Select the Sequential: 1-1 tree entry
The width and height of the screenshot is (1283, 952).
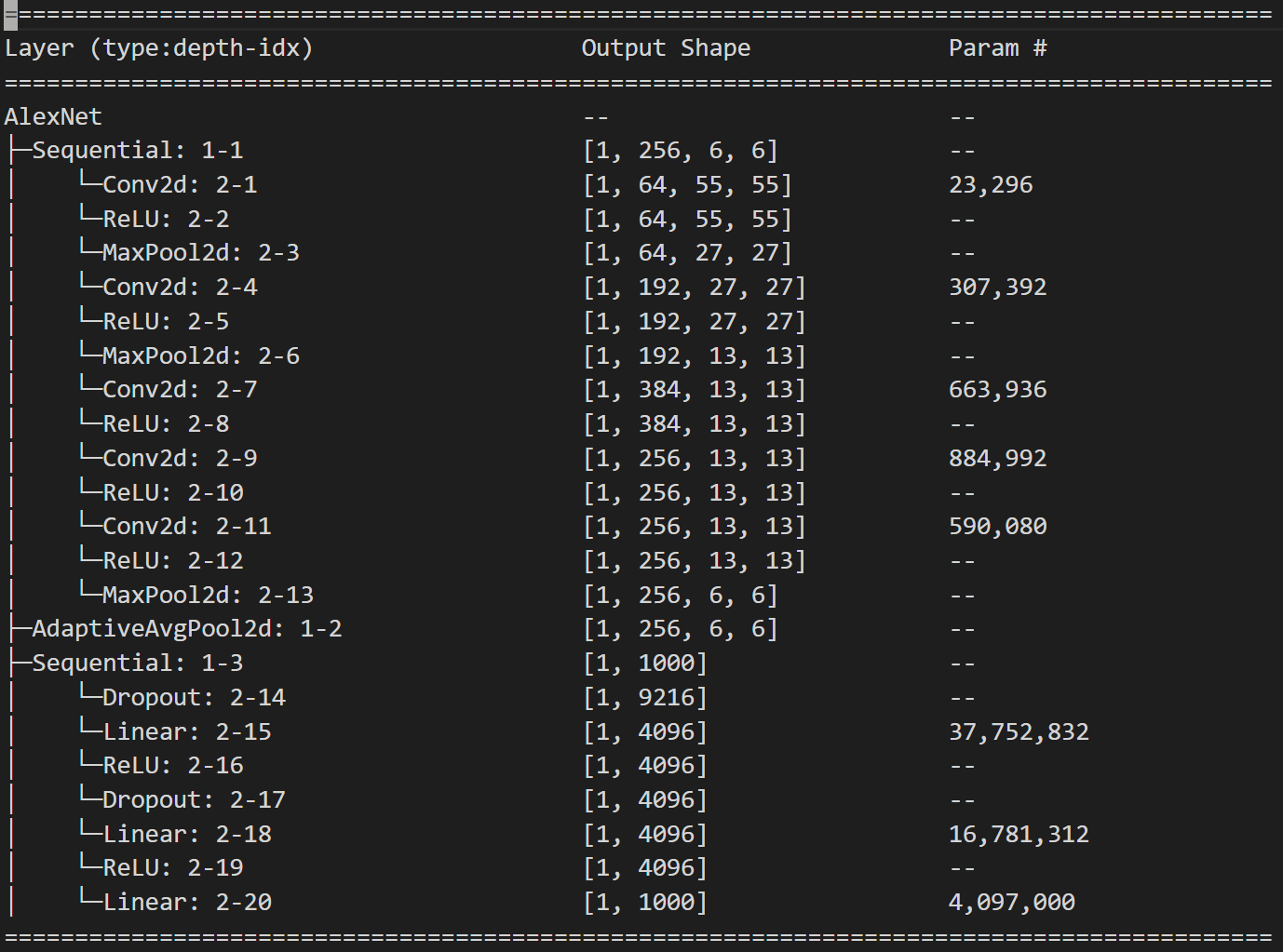click(137, 151)
